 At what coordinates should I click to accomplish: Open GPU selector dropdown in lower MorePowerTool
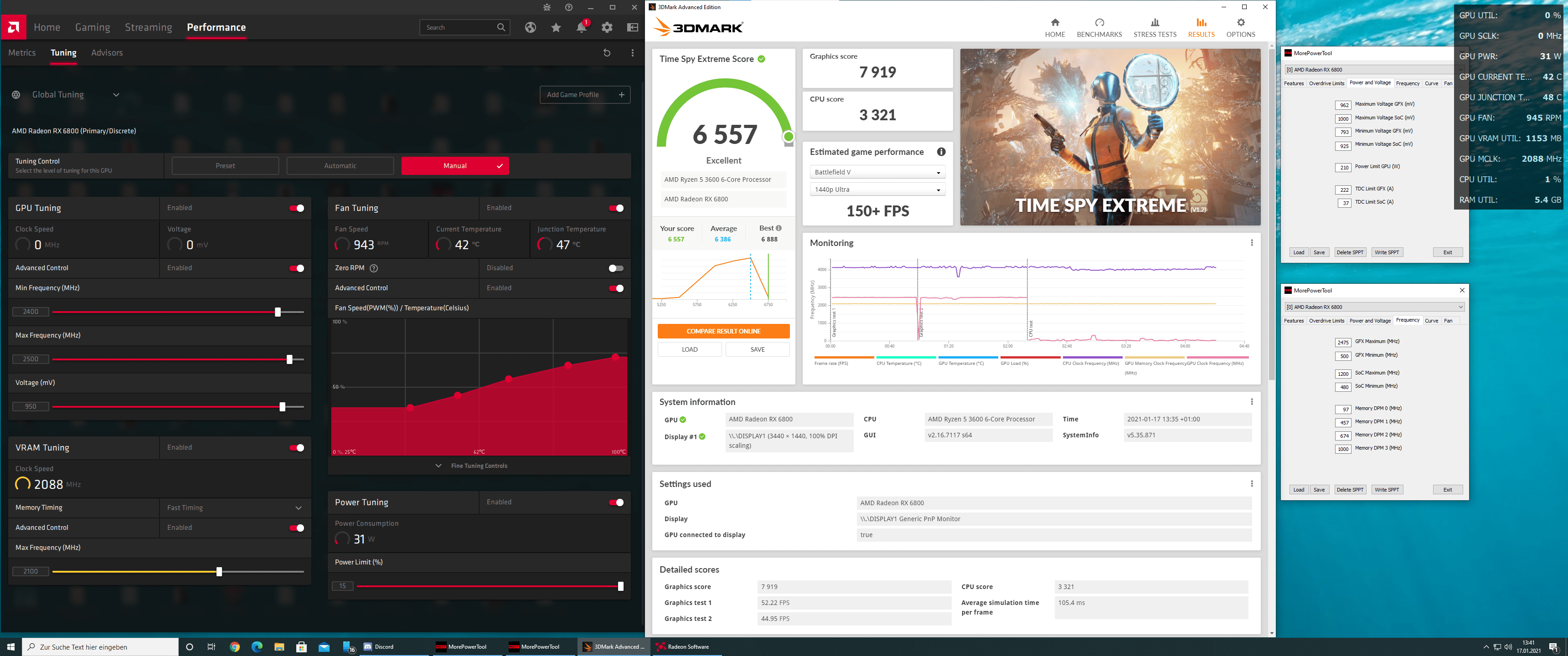coord(1374,307)
